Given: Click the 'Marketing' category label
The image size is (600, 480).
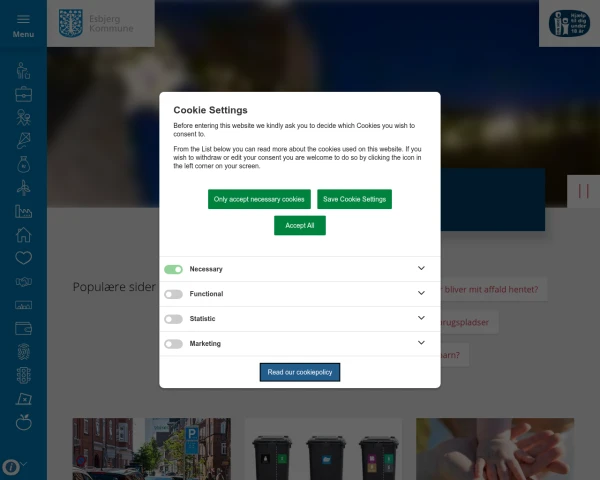Looking at the screenshot, I should pos(205,344).
